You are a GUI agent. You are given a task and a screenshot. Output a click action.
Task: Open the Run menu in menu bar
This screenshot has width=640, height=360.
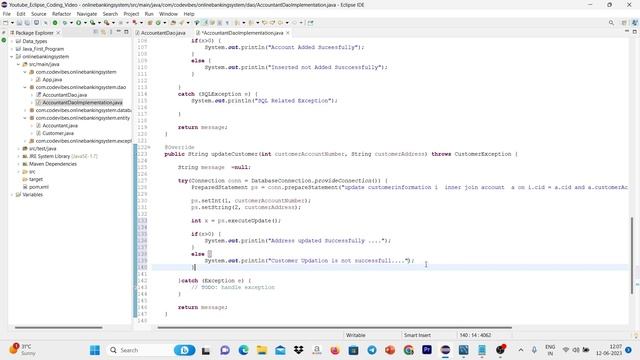pos(149,14)
